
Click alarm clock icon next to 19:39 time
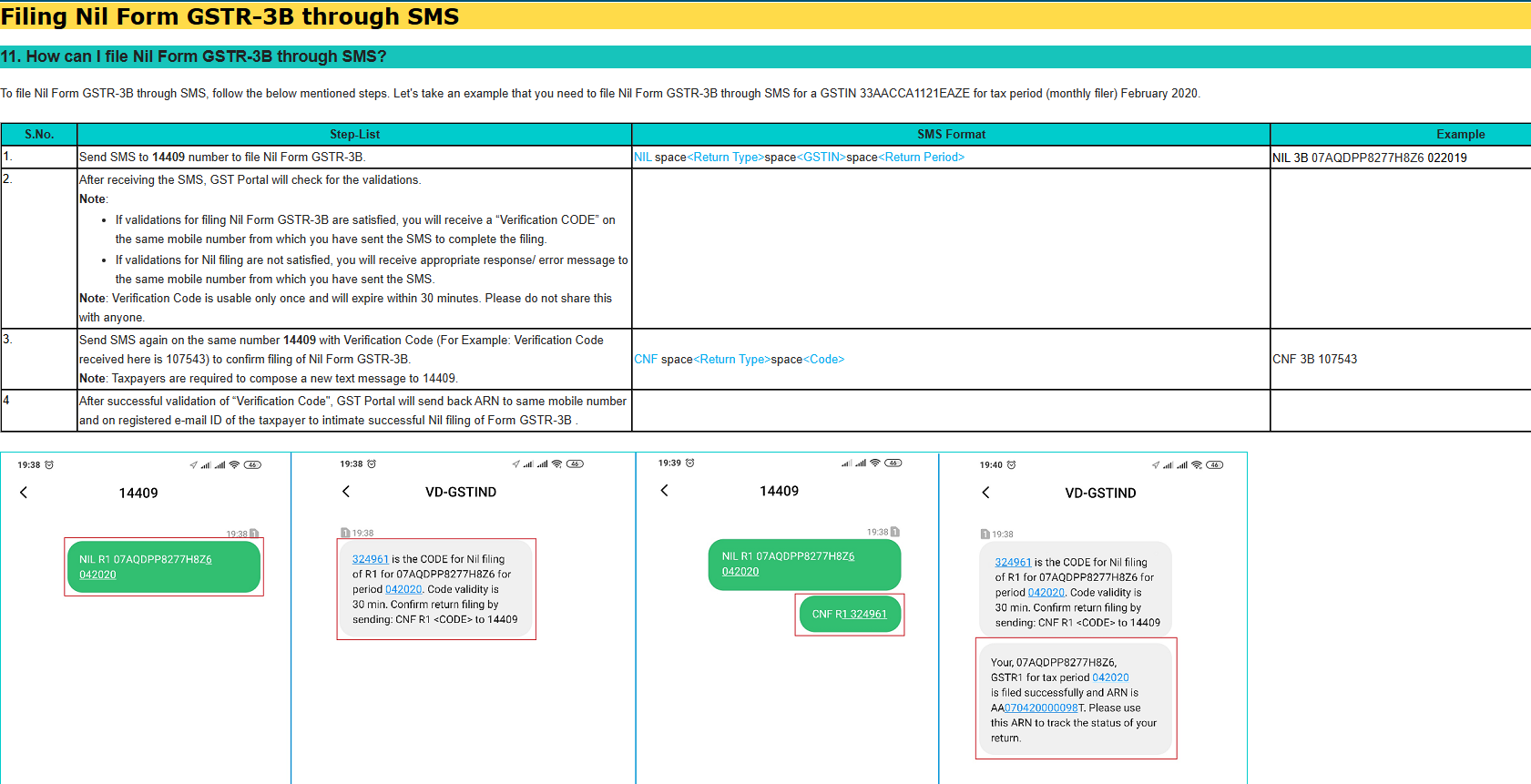[690, 463]
